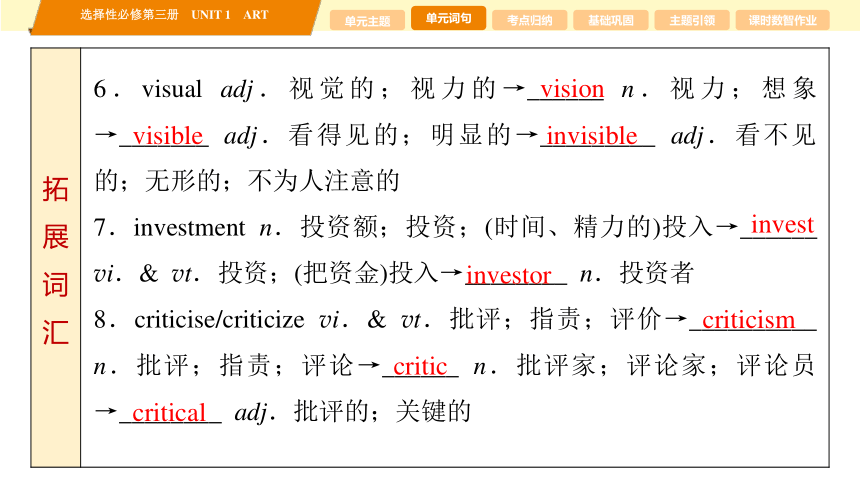Image resolution: width=860 pixels, height=484 pixels.
Task: Open the 课时数智作业 tab
Action: [783, 20]
